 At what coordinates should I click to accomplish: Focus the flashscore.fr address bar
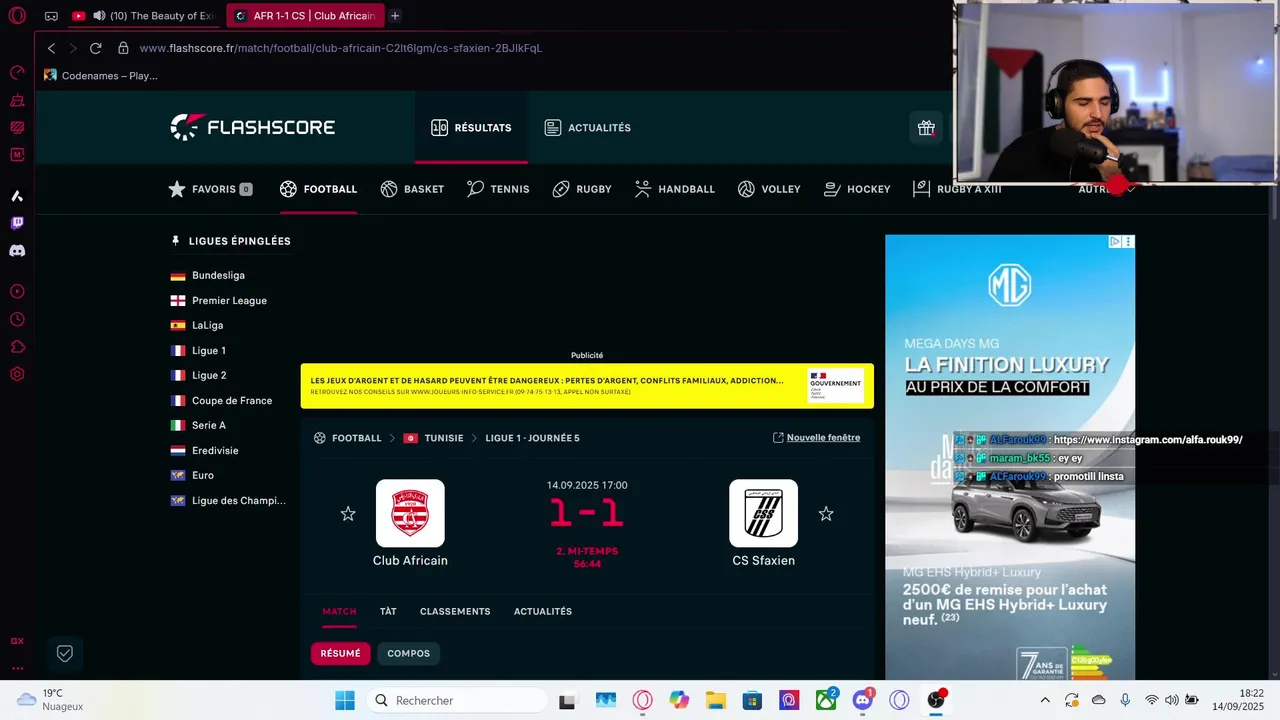click(340, 48)
